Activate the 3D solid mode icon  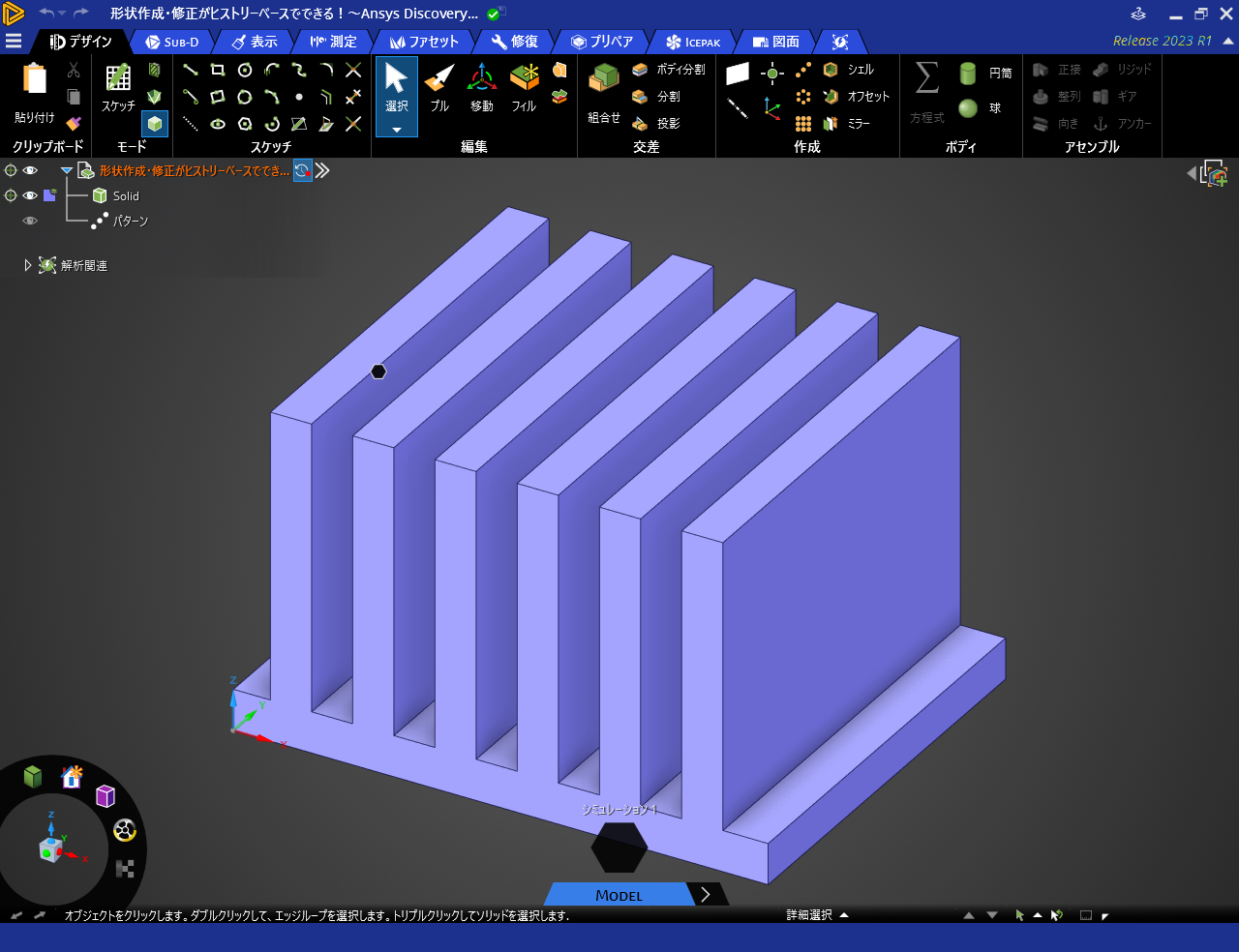point(155,124)
